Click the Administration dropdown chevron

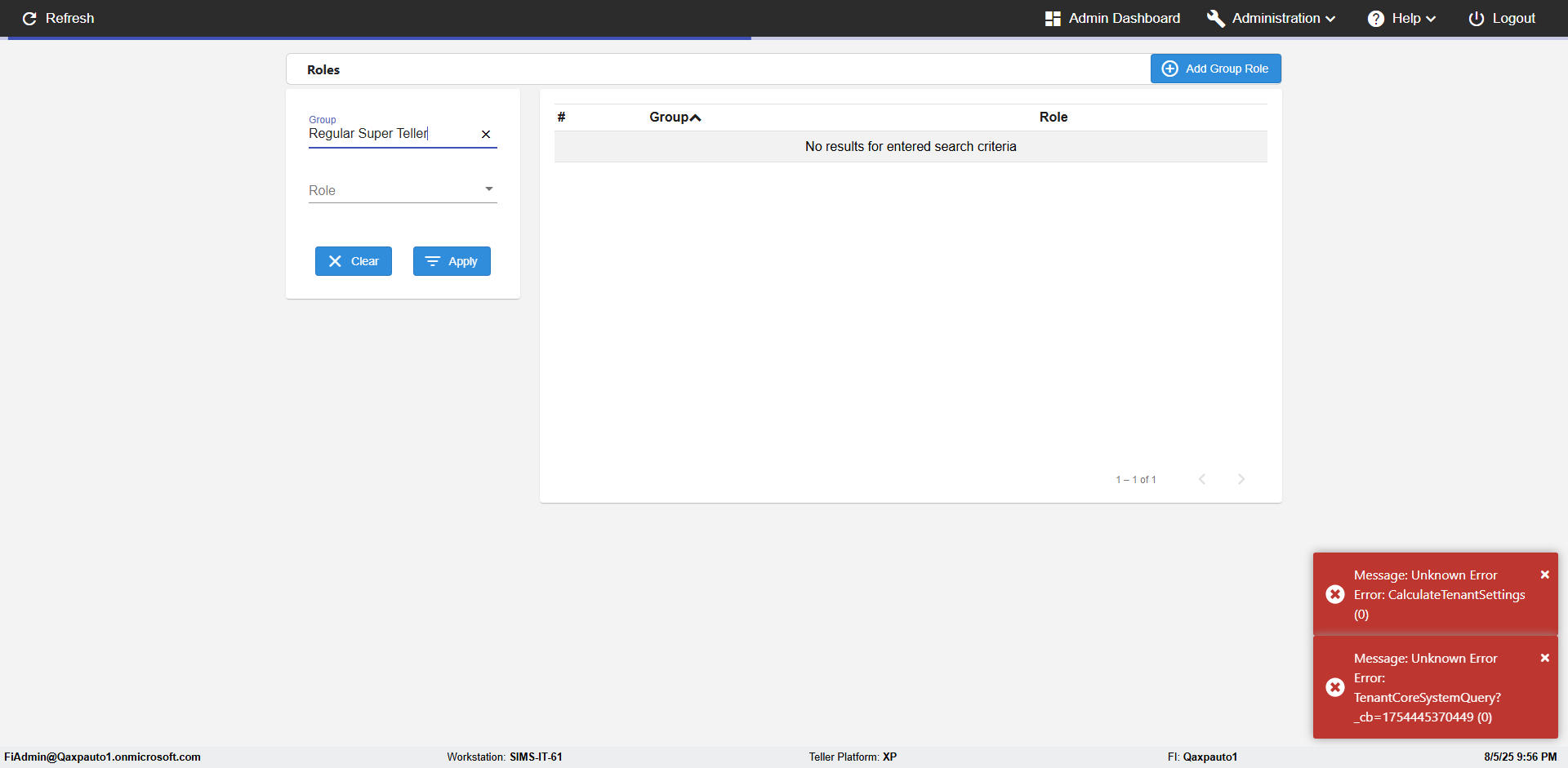point(1330,19)
